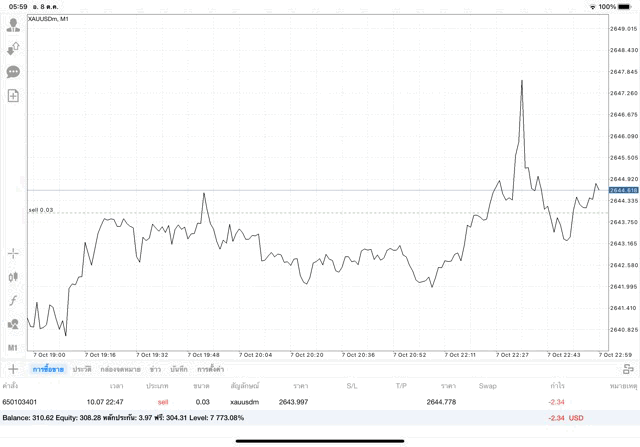Open the accounts profile icon
The width and height of the screenshot is (640, 447).
pos(13,25)
